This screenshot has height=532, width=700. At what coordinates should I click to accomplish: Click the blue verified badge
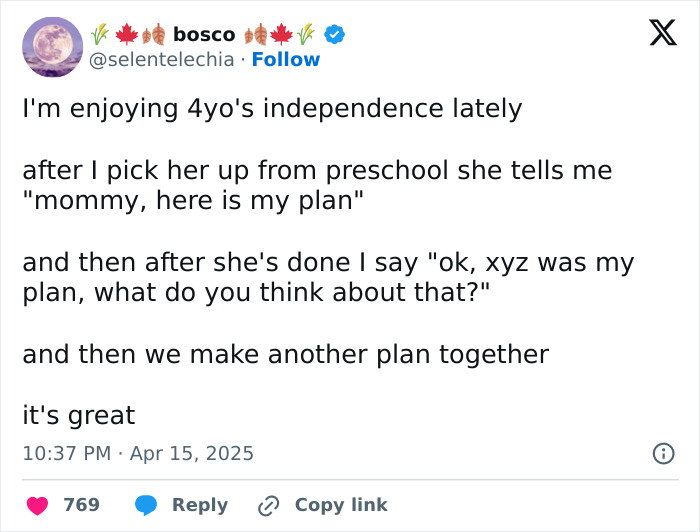[334, 34]
